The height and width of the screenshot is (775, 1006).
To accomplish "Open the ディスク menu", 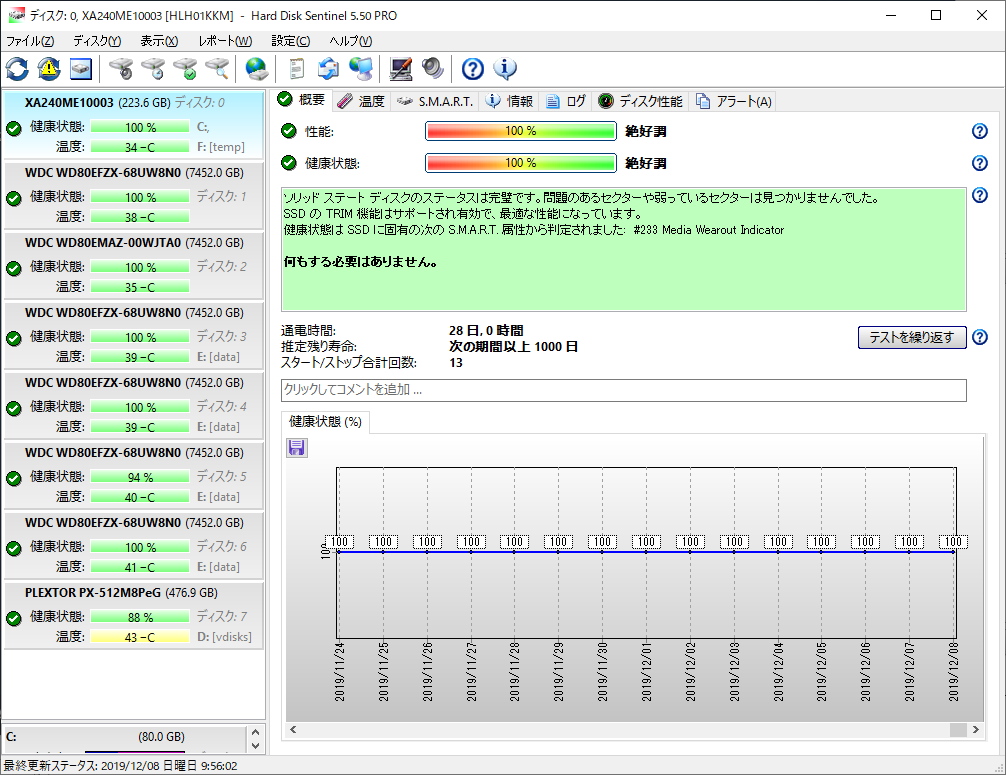I will click(x=97, y=41).
